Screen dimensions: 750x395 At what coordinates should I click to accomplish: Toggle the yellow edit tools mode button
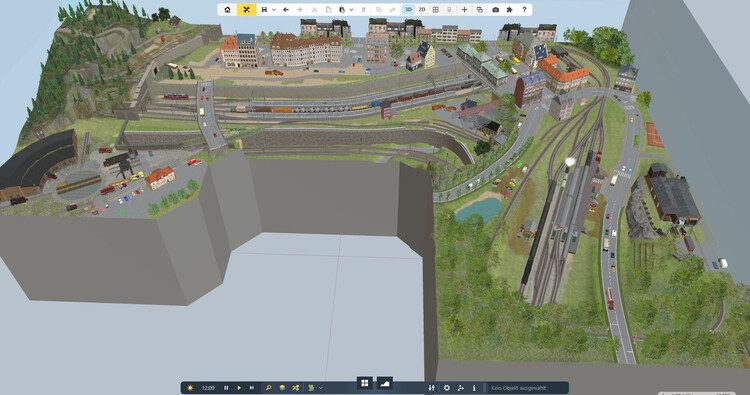246,10
